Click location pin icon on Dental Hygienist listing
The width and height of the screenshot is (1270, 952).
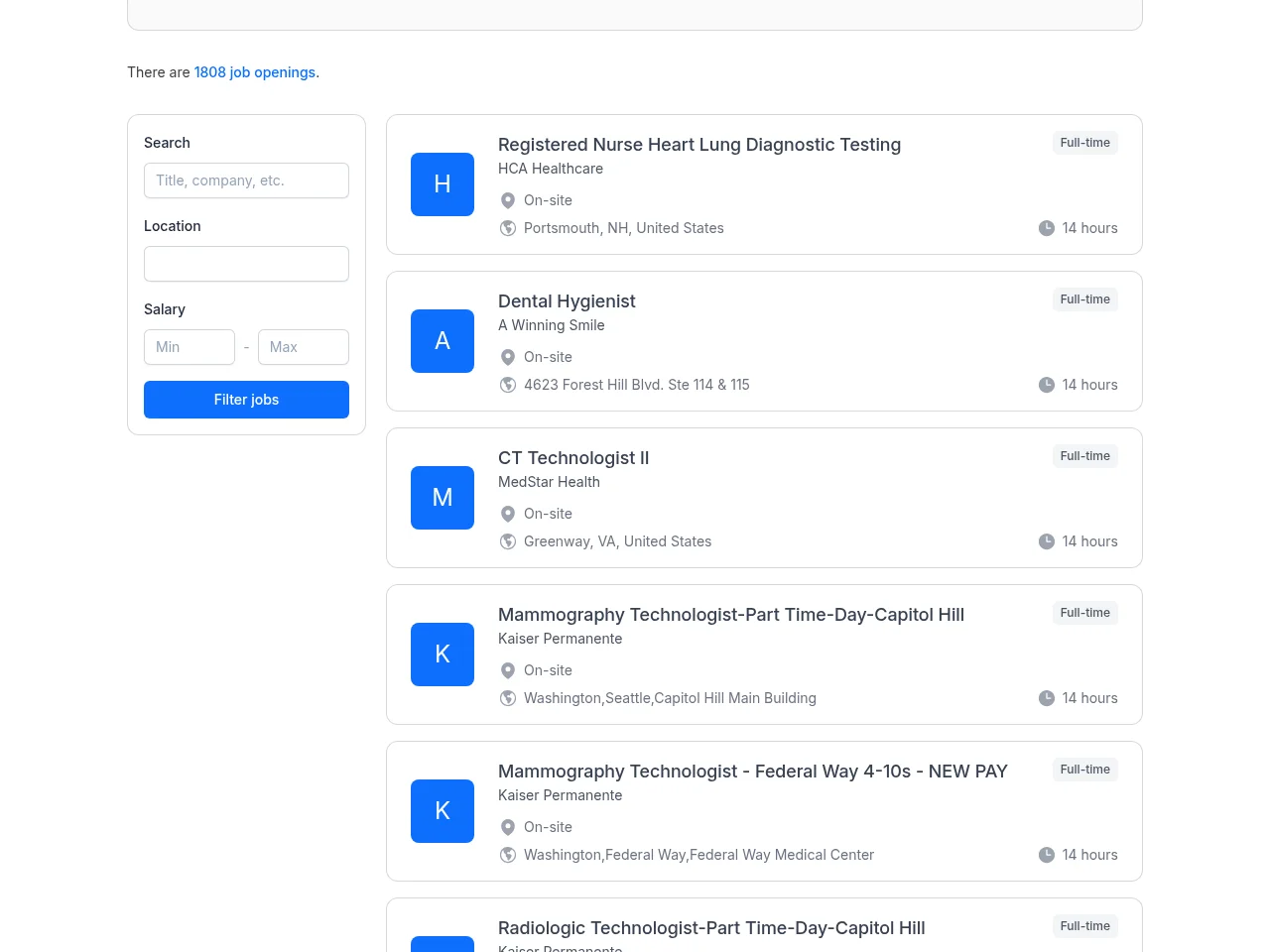tap(508, 357)
